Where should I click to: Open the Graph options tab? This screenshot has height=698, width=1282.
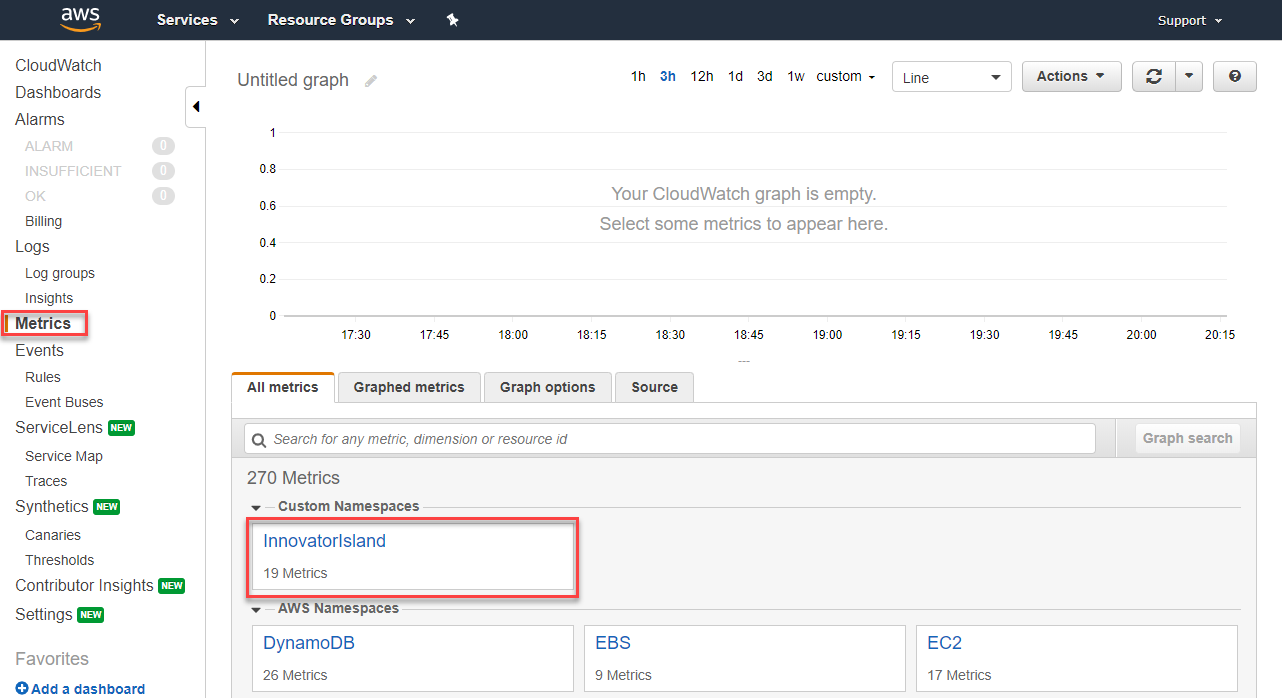tap(547, 387)
